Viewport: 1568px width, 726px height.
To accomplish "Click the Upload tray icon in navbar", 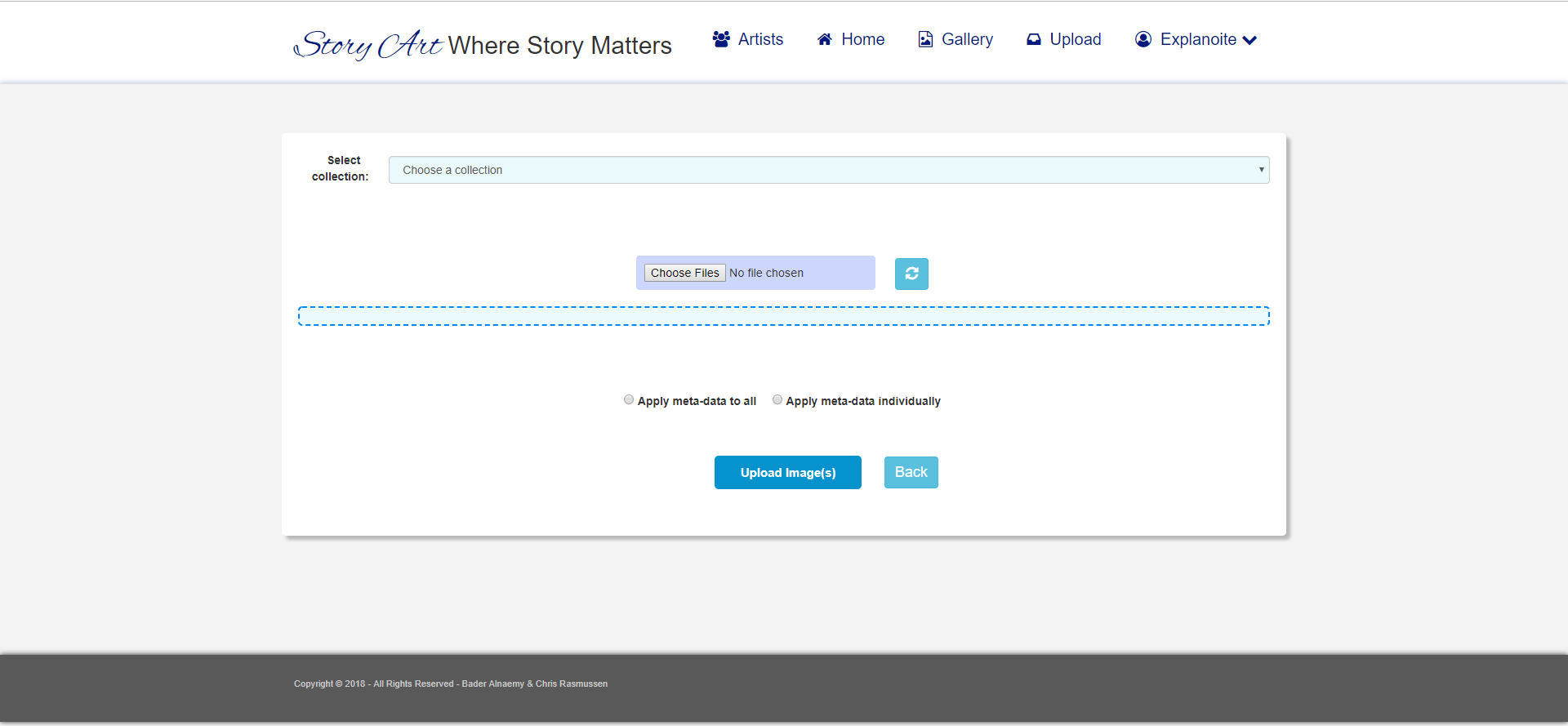I will coord(1034,39).
